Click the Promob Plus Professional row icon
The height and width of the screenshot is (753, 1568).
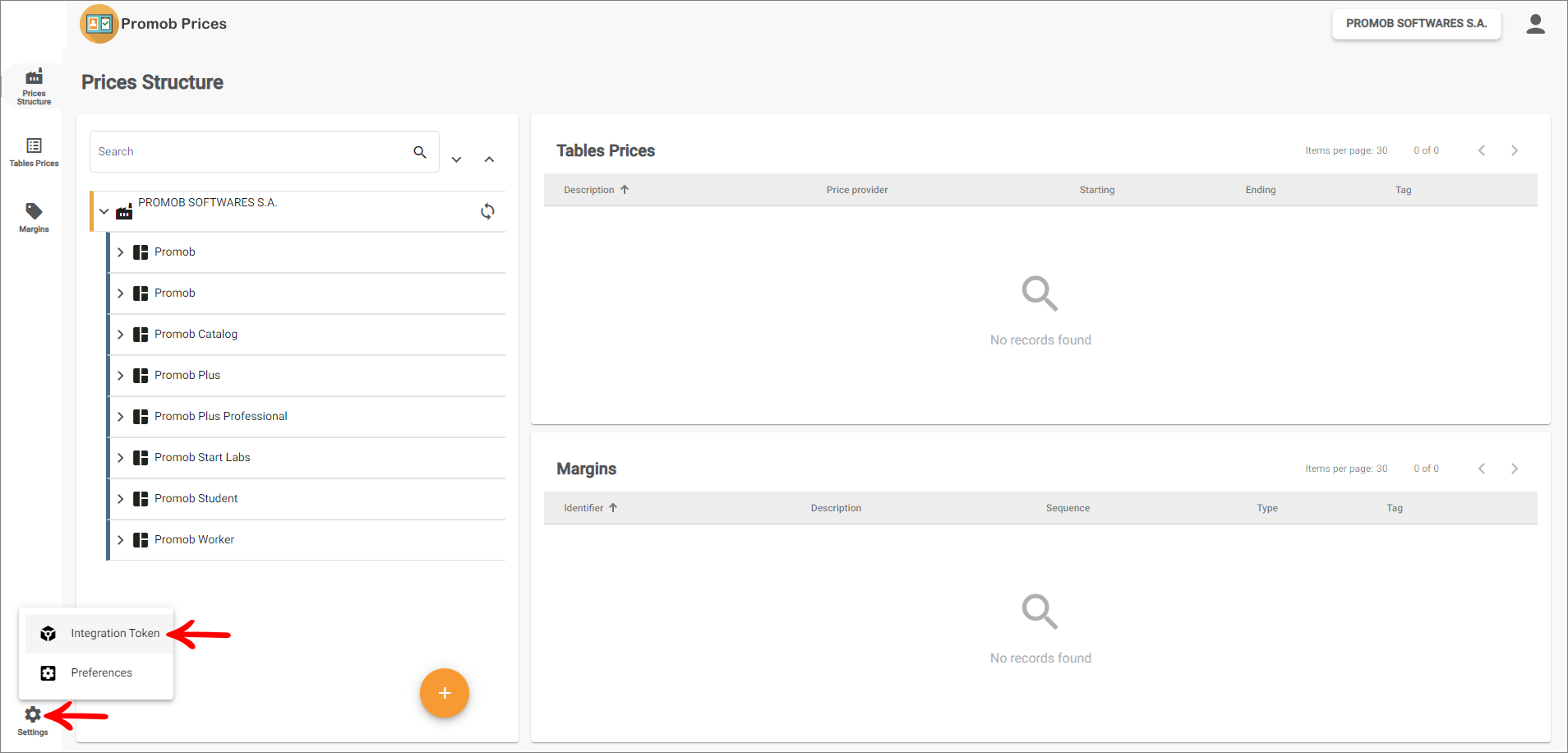pos(141,417)
